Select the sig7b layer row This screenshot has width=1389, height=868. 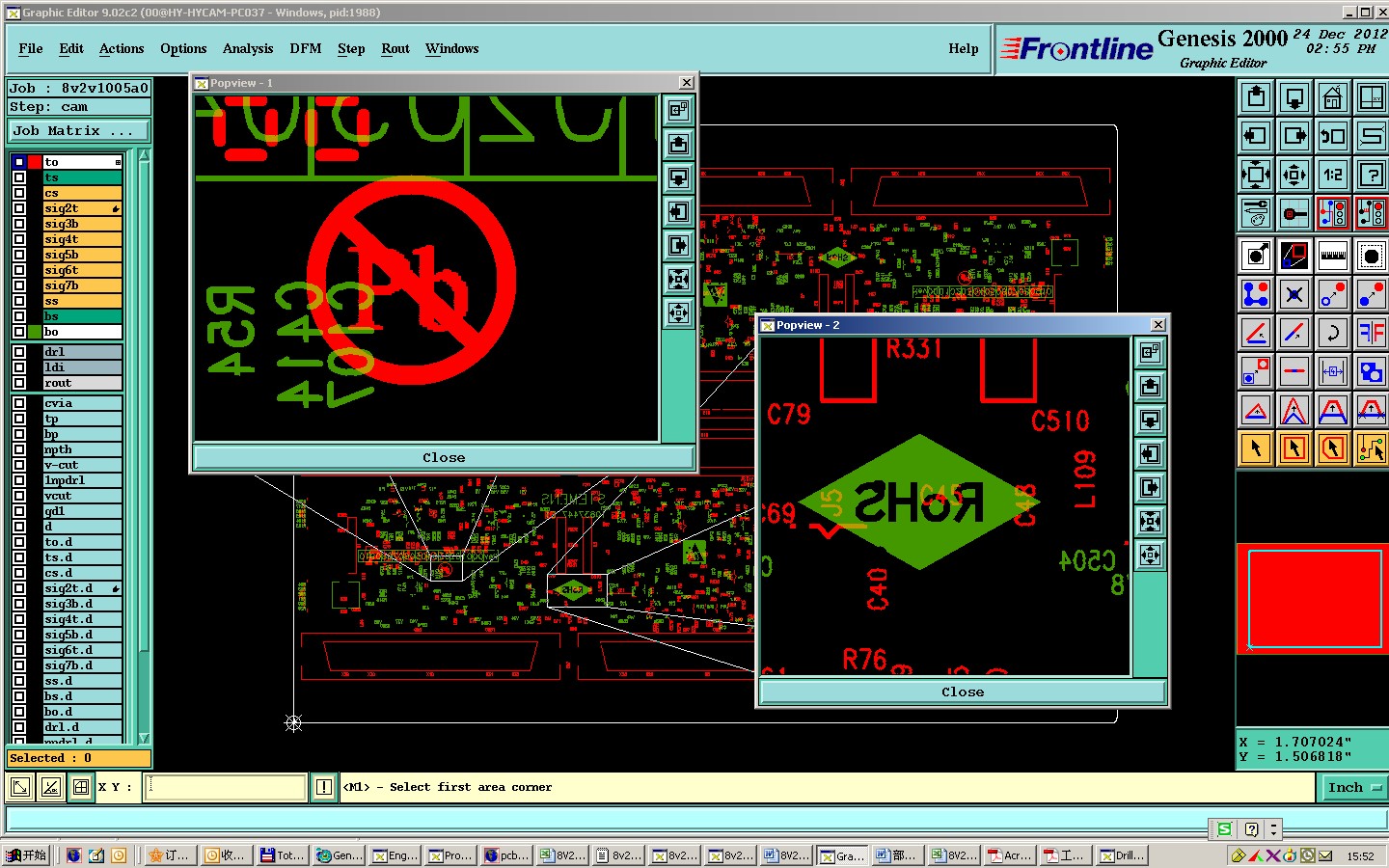[82, 285]
